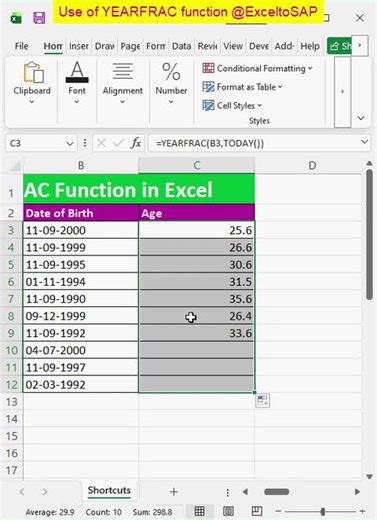Click the Excel logo icon
Image resolution: width=377 pixels, height=520 pixels.
pos(16,18)
